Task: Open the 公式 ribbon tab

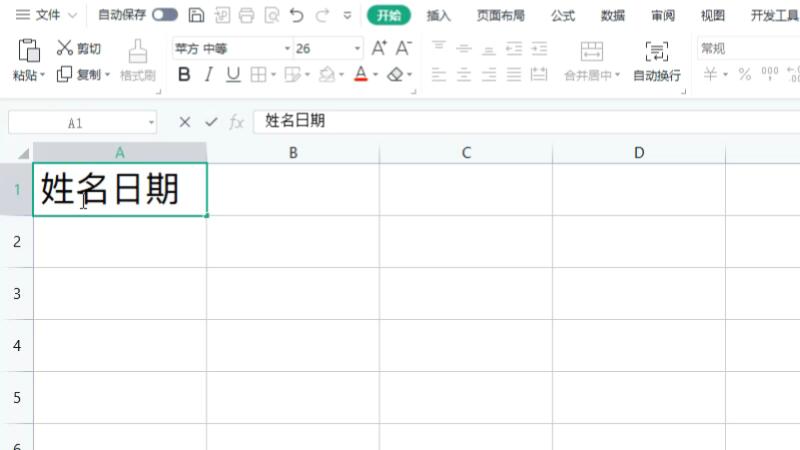Action: [562, 15]
